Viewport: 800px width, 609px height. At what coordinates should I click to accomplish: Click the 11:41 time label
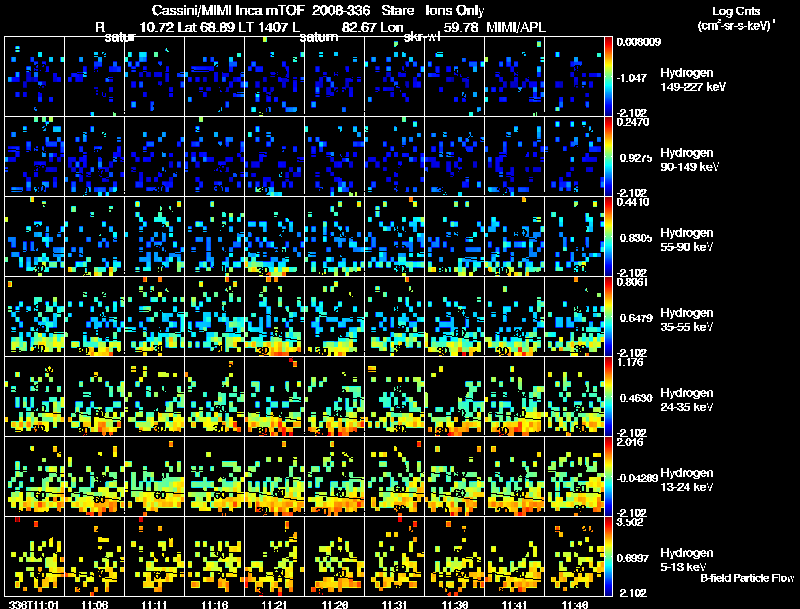515,605
